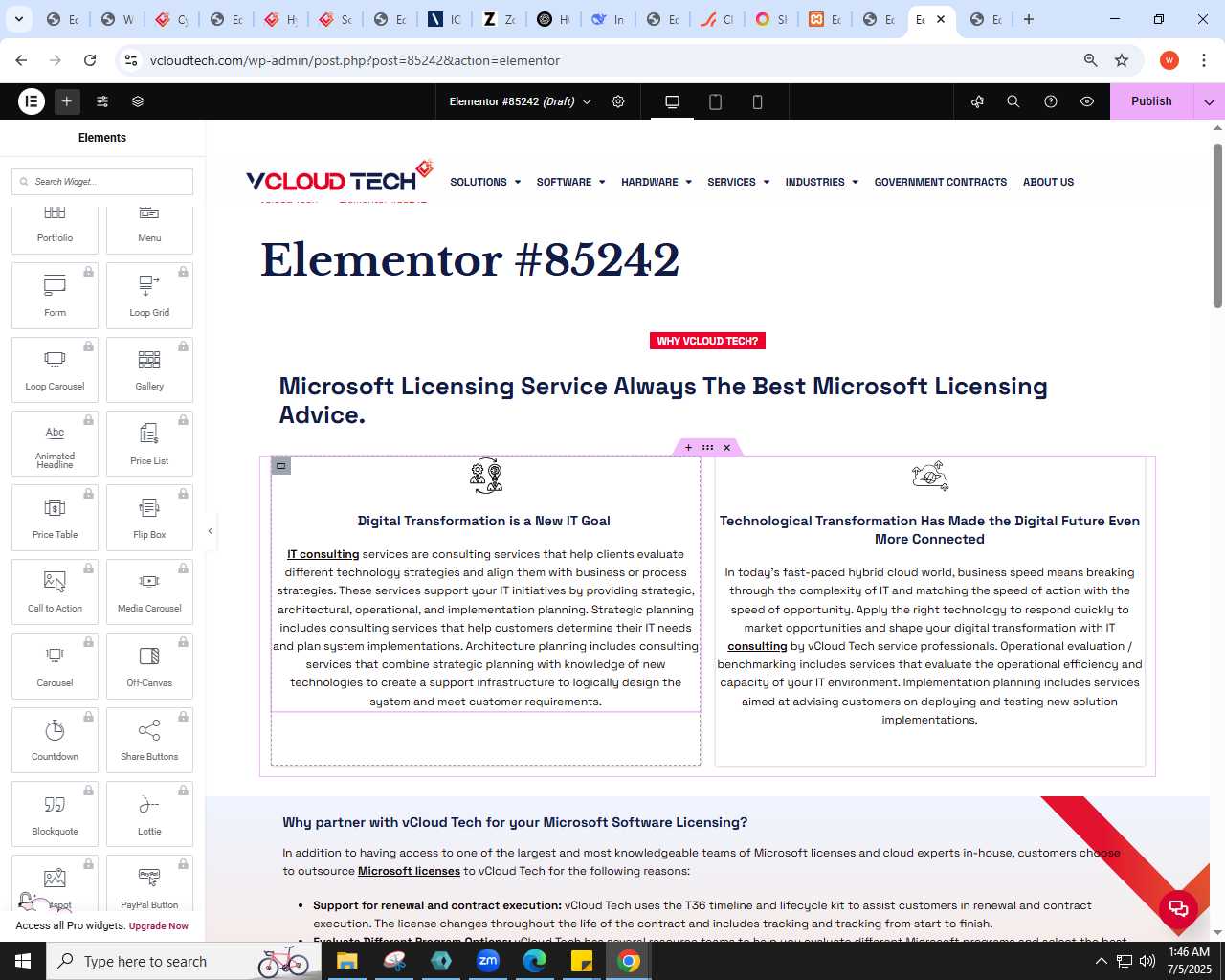Select the Price List widget
Image resolution: width=1225 pixels, height=980 pixels.
[149, 444]
